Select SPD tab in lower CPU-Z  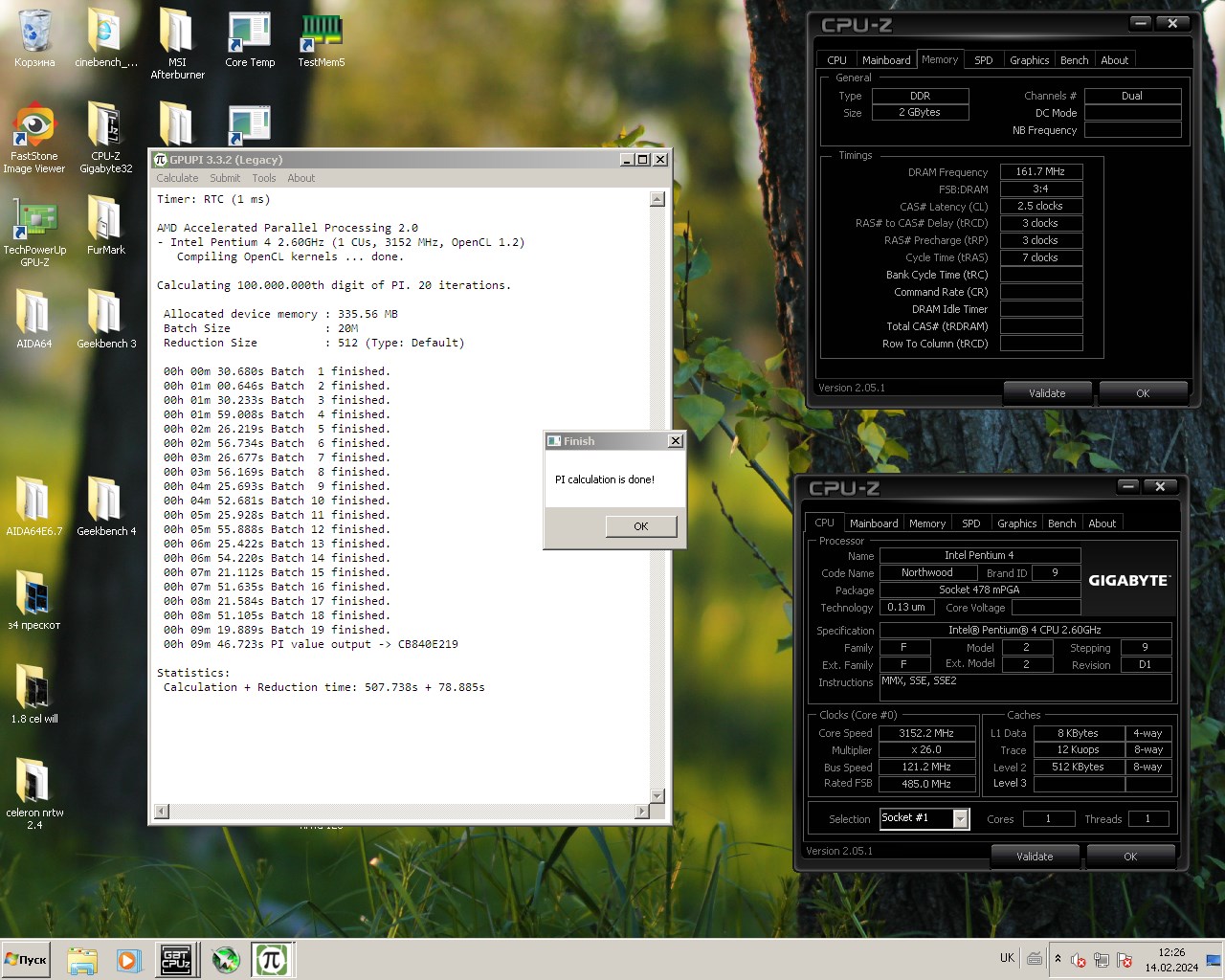point(971,523)
